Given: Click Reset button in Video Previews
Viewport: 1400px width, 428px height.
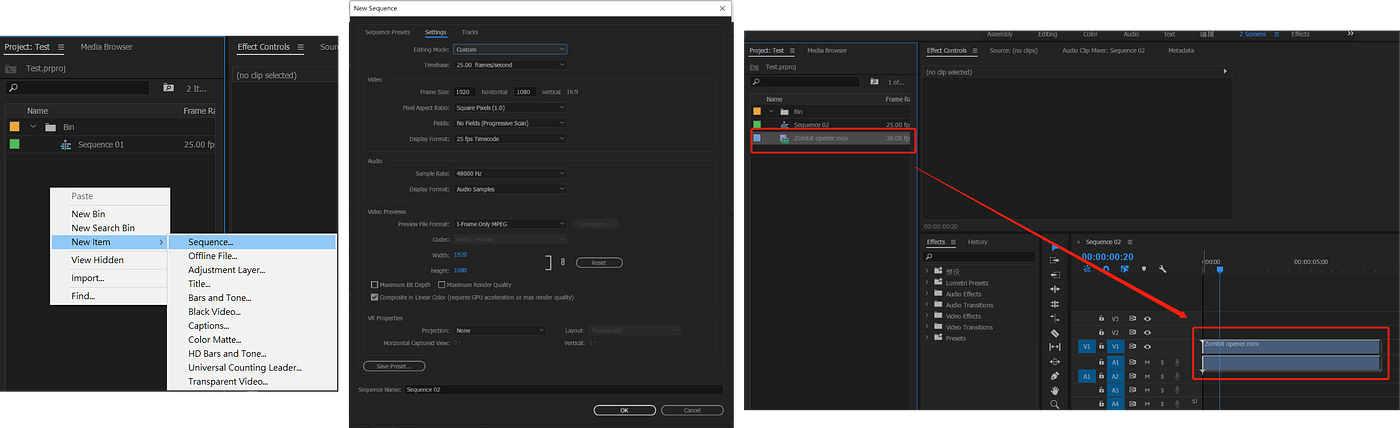Looking at the screenshot, I should pyautogui.click(x=599, y=262).
